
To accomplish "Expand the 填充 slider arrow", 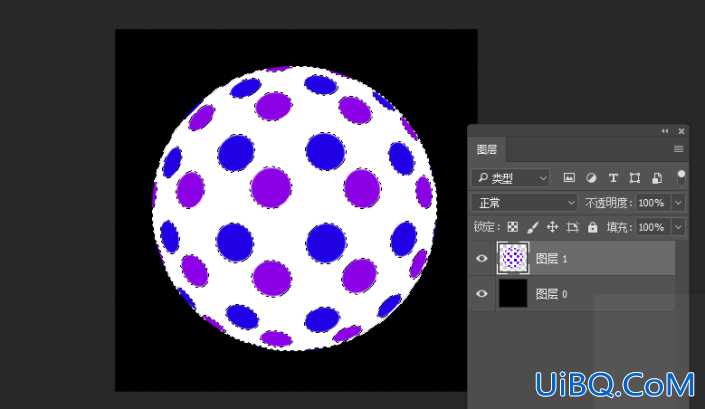I will point(678,227).
